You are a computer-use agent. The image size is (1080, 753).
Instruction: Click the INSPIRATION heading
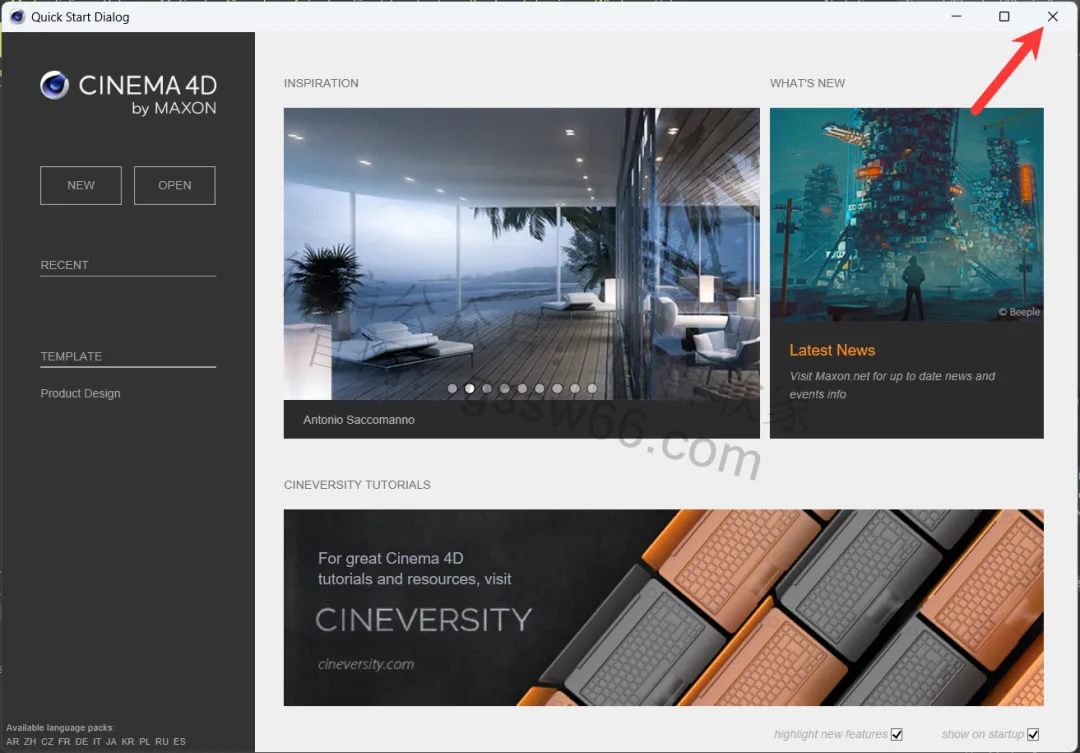(x=321, y=83)
